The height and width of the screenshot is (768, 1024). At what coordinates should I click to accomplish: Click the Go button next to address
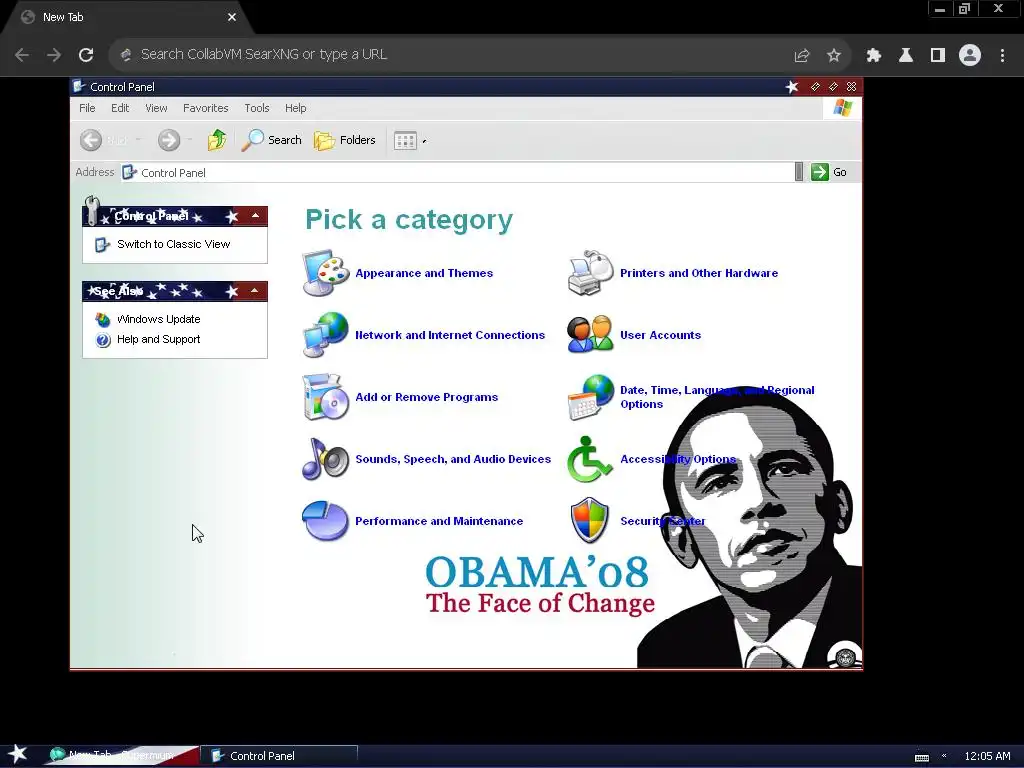coord(829,172)
